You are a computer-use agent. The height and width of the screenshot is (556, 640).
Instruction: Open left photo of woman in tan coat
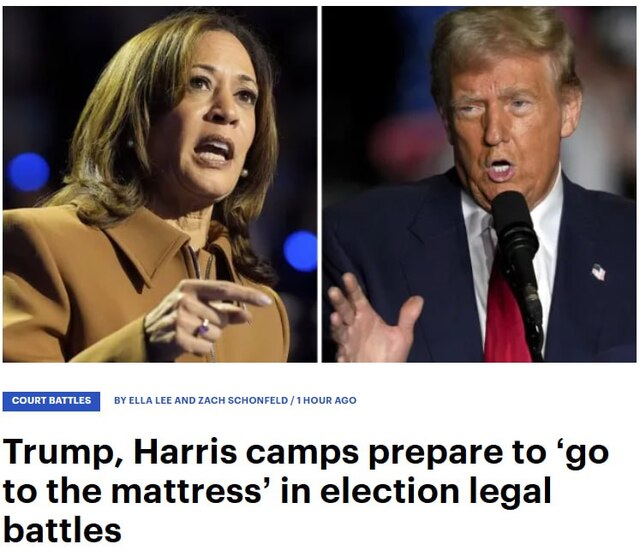point(160,184)
